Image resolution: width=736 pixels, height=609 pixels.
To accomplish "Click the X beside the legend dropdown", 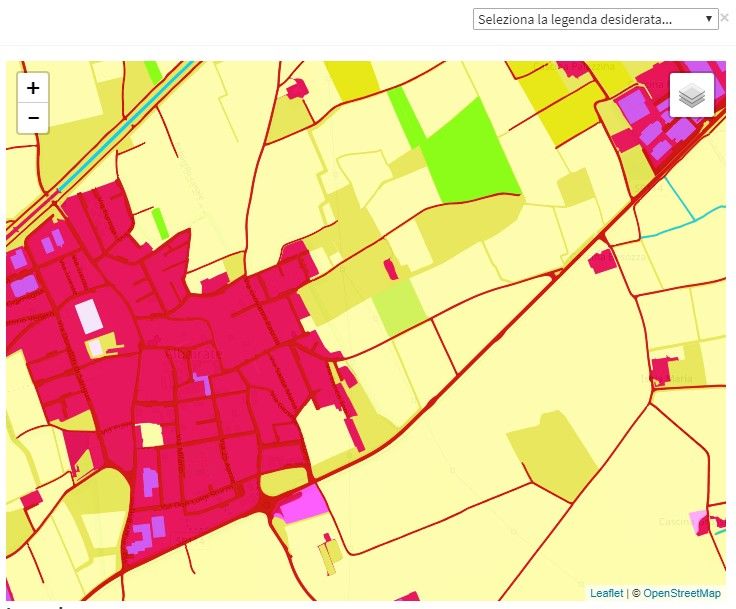I will click(x=725, y=18).
